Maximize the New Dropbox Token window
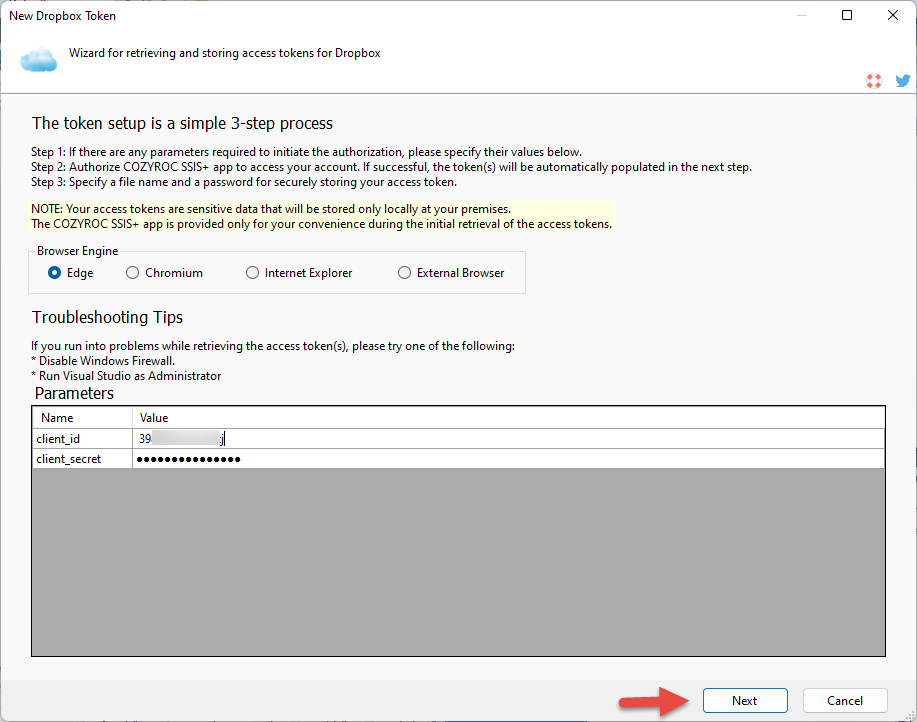This screenshot has width=917, height=722. 847,15
